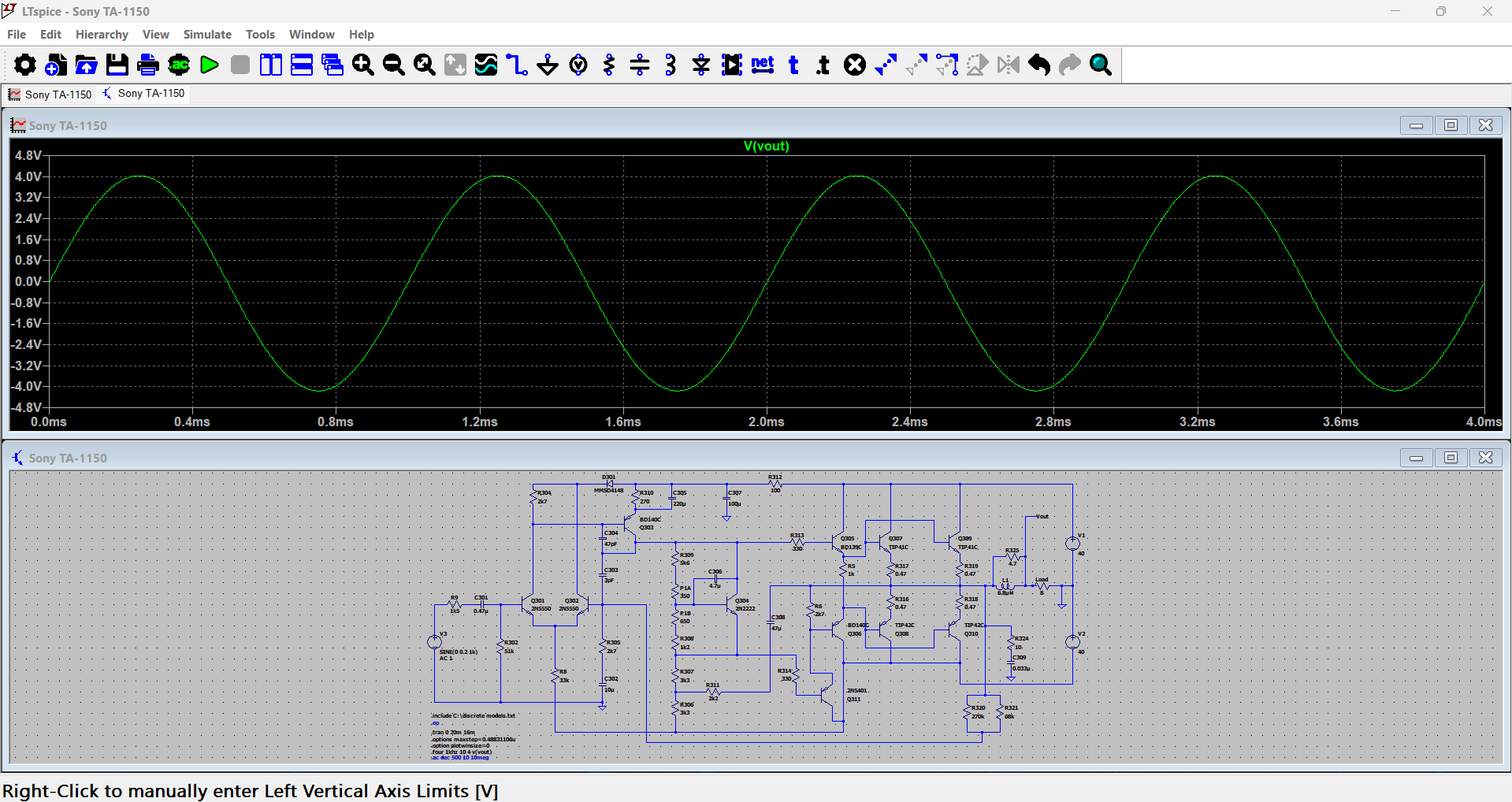Image resolution: width=1512 pixels, height=802 pixels.
Task: Zoom to fit toolbar icon
Action: coord(425,65)
